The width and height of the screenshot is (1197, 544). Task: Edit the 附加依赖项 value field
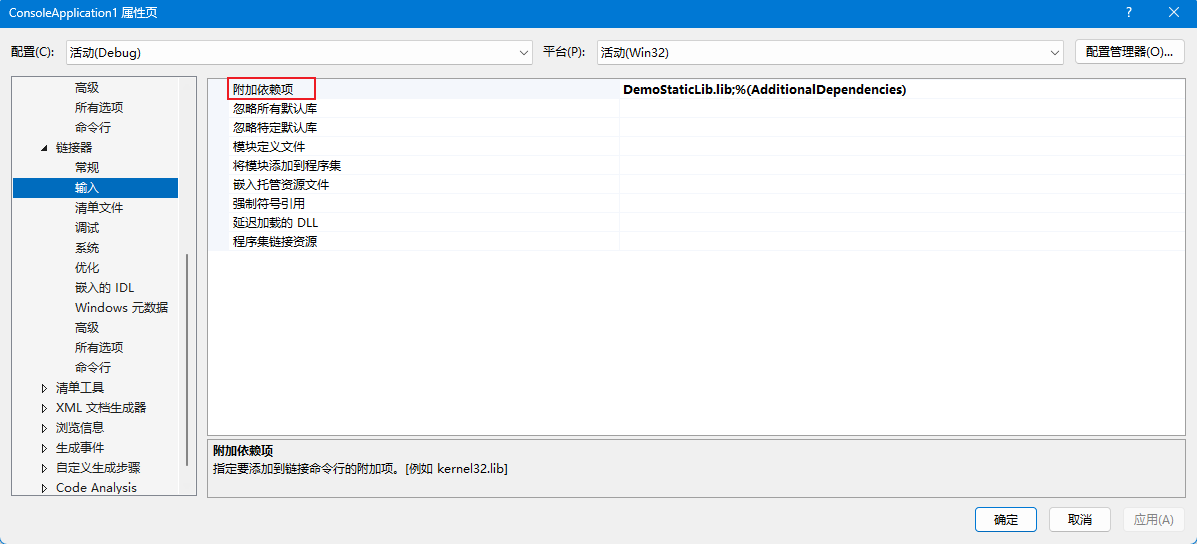pyautogui.click(x=900, y=90)
